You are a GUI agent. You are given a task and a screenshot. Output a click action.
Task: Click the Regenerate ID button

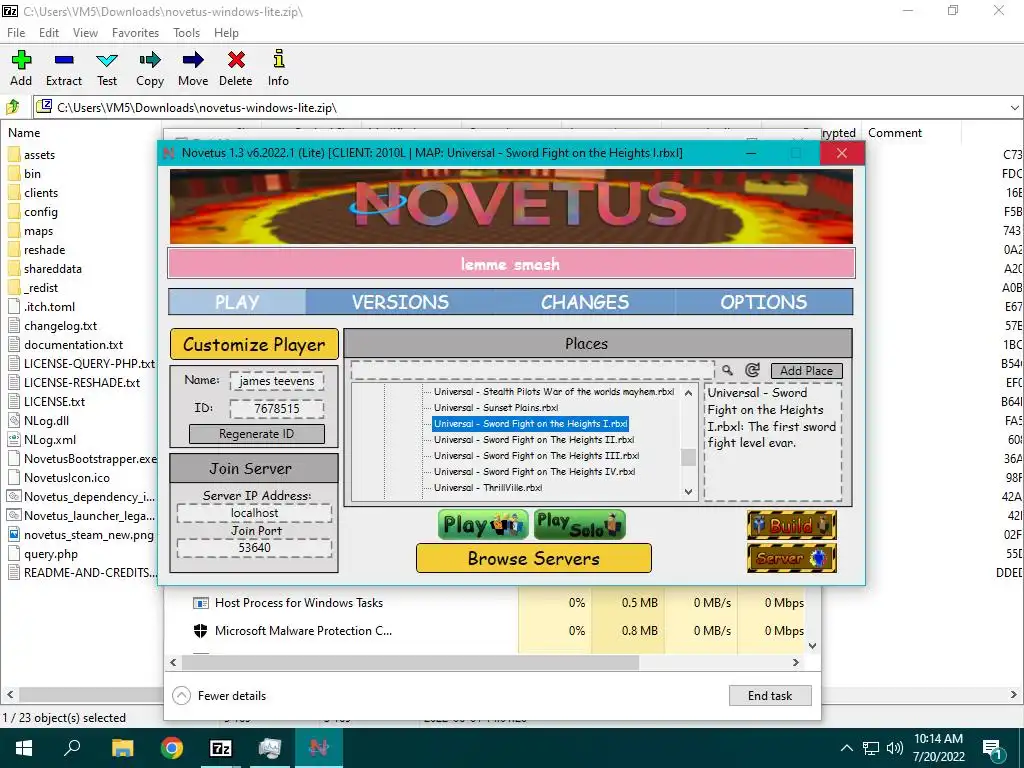coord(257,434)
